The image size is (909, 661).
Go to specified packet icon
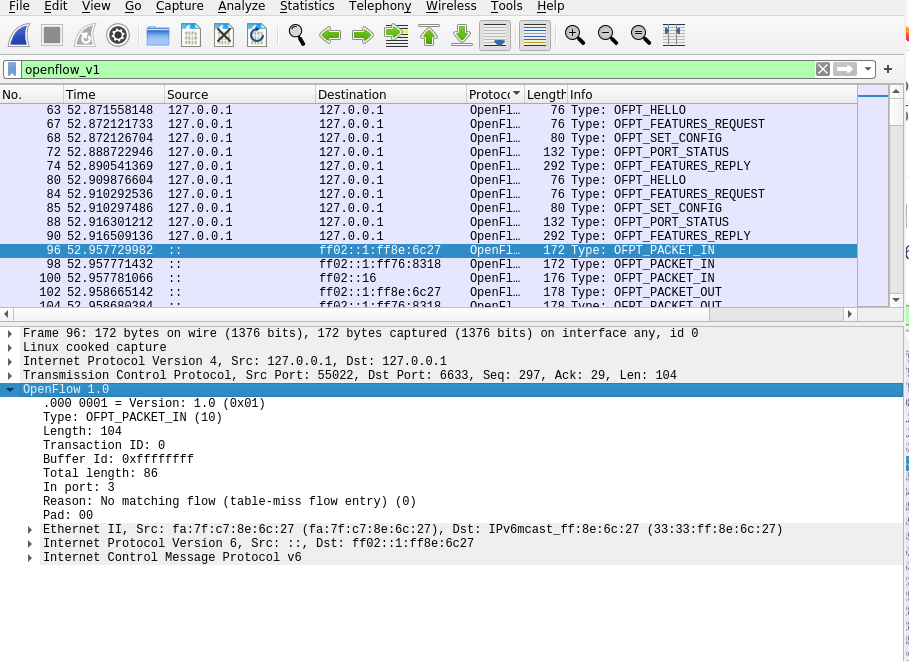pos(396,35)
